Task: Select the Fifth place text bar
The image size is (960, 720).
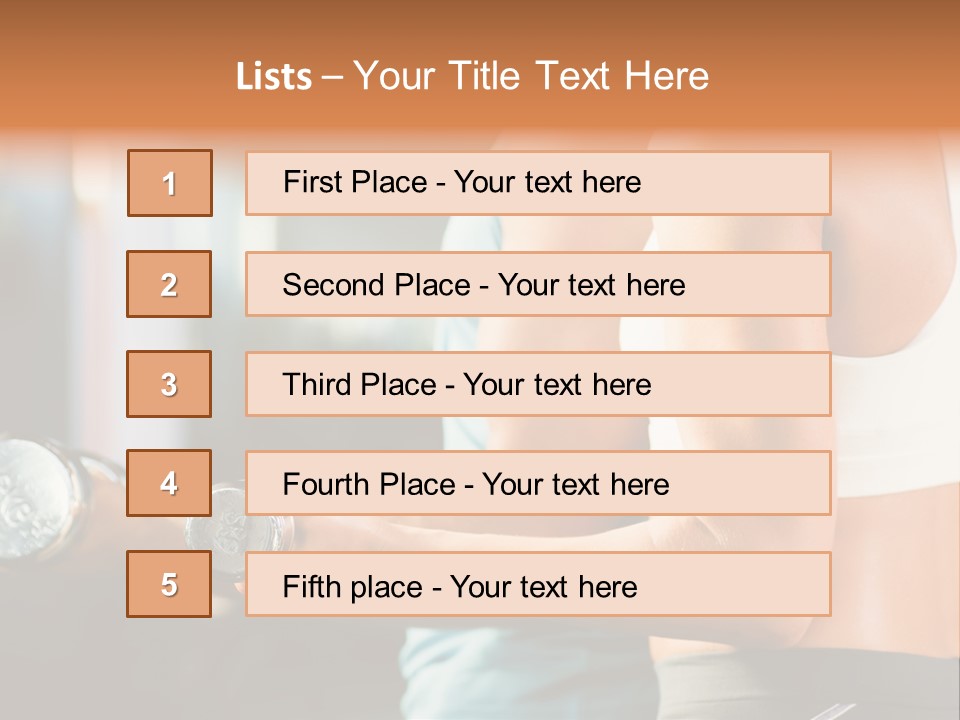Action: (x=538, y=584)
